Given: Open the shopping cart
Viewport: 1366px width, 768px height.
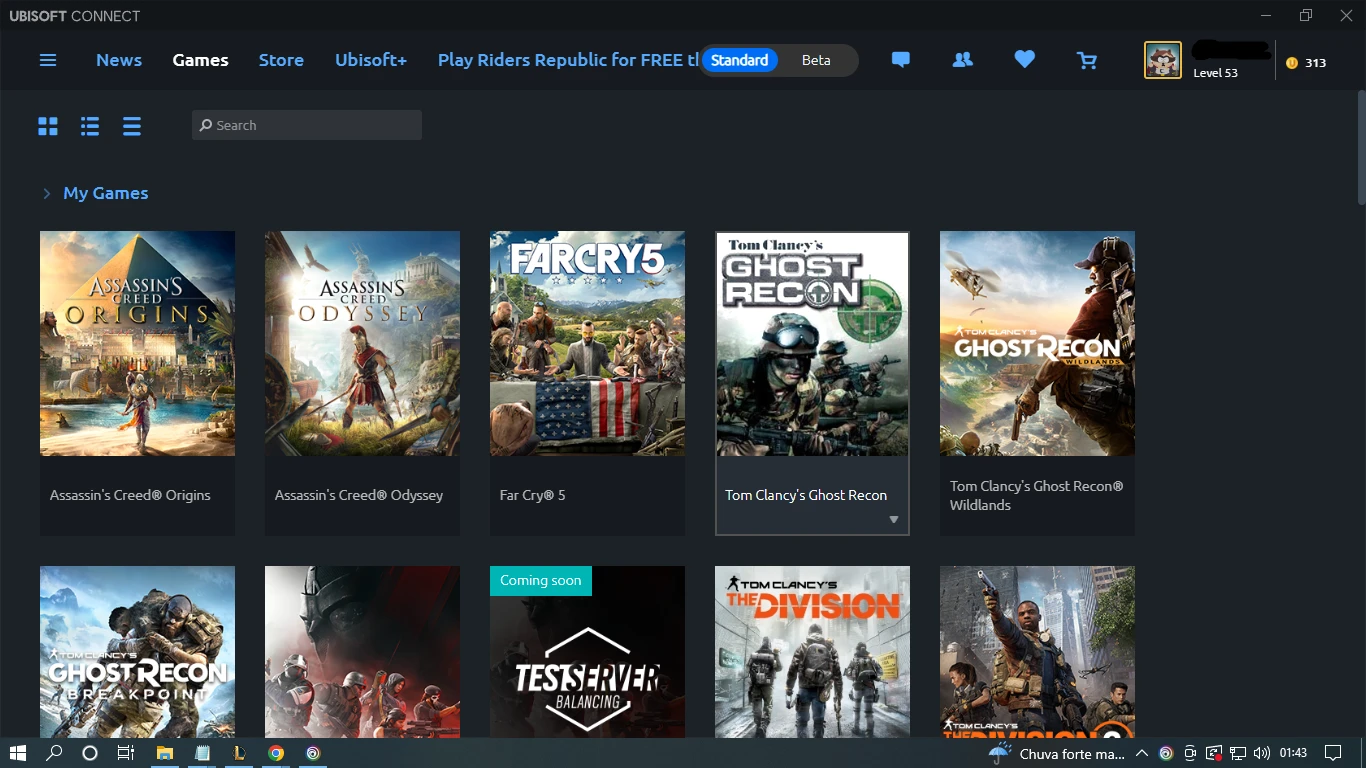Looking at the screenshot, I should click(x=1087, y=61).
